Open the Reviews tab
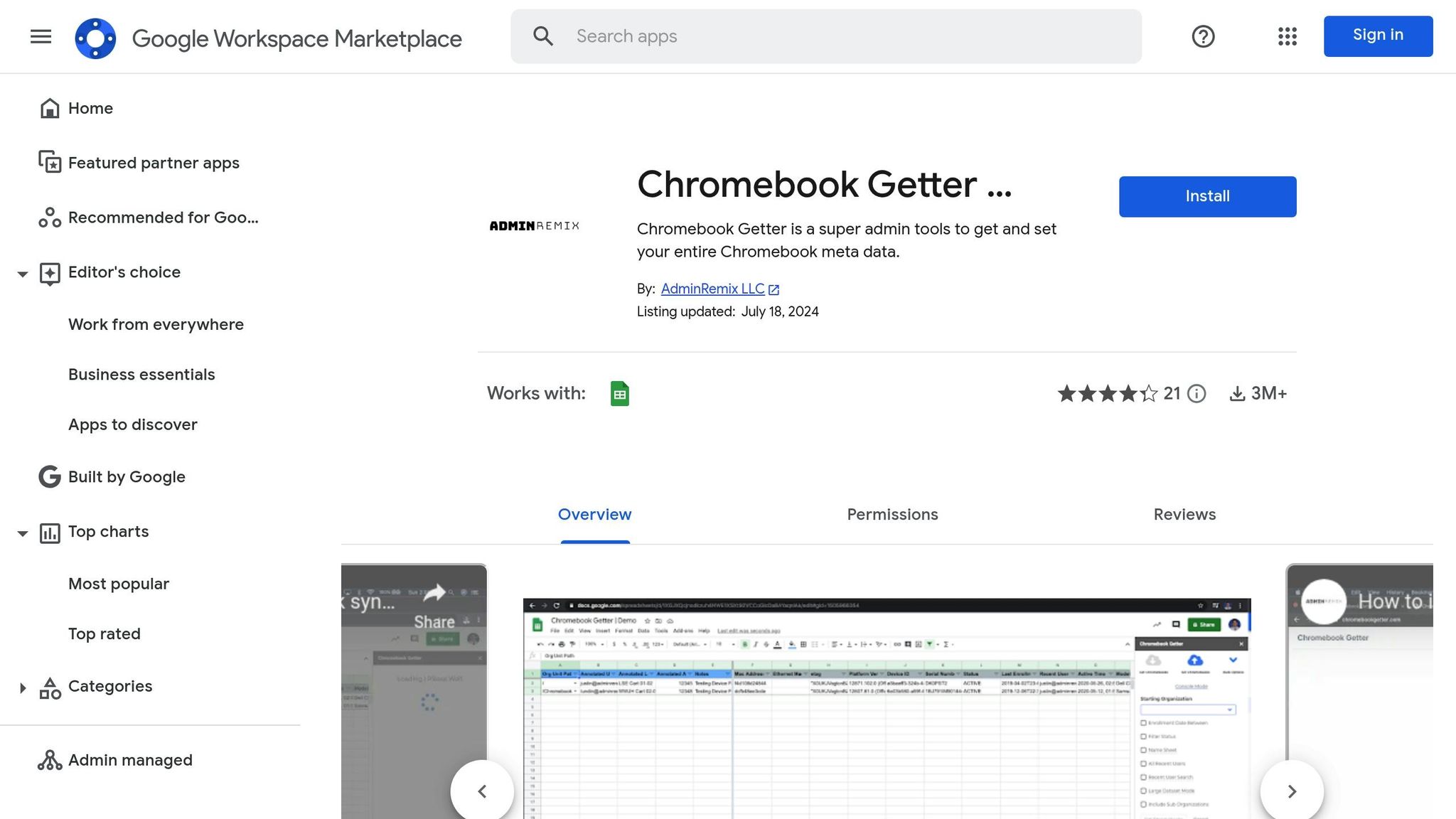The width and height of the screenshot is (1456, 819). [x=1184, y=514]
